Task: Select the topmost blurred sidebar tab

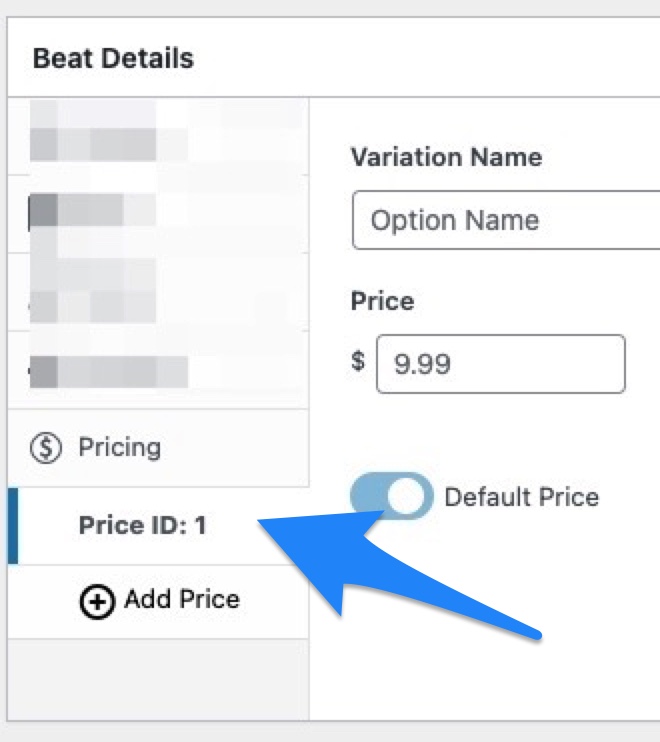Action: click(x=158, y=136)
